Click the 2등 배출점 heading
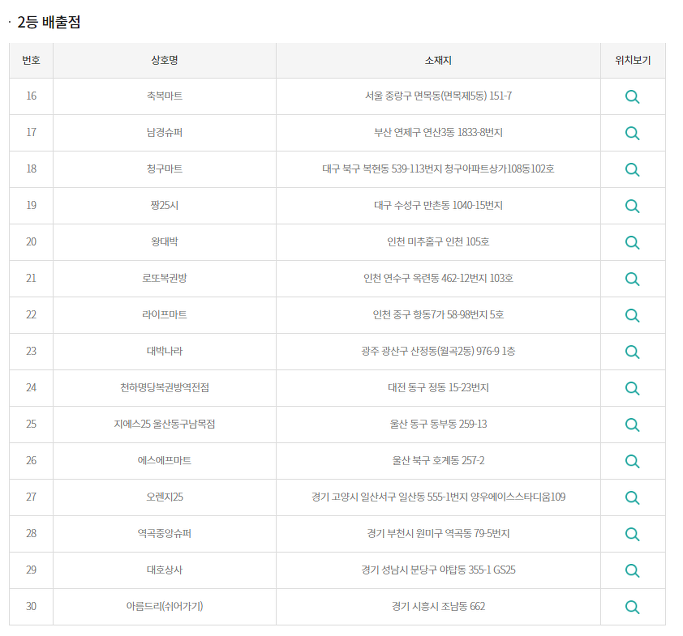This screenshot has width=683, height=636. (49, 22)
